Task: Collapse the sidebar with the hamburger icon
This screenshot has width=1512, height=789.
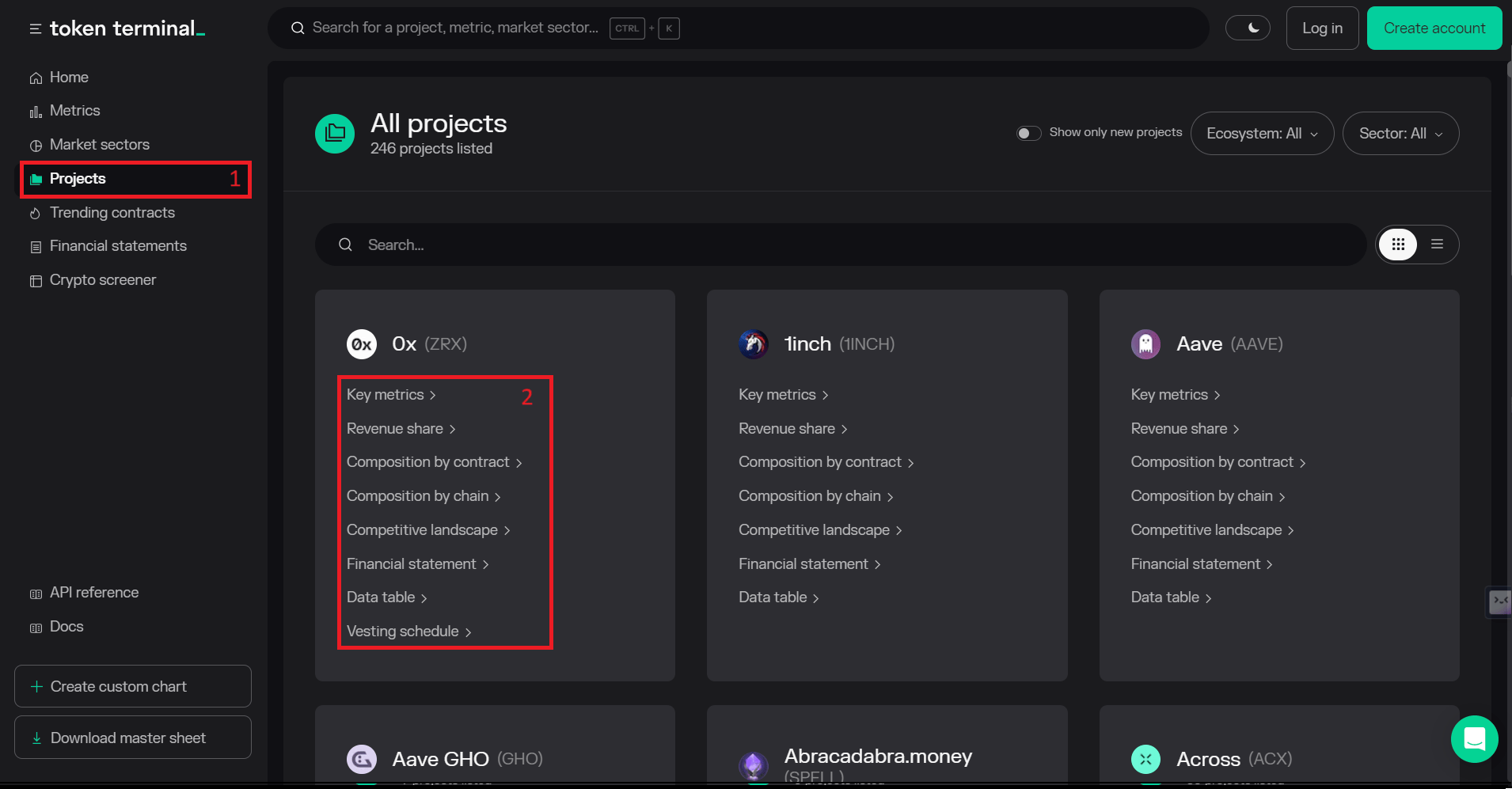Action: click(36, 28)
